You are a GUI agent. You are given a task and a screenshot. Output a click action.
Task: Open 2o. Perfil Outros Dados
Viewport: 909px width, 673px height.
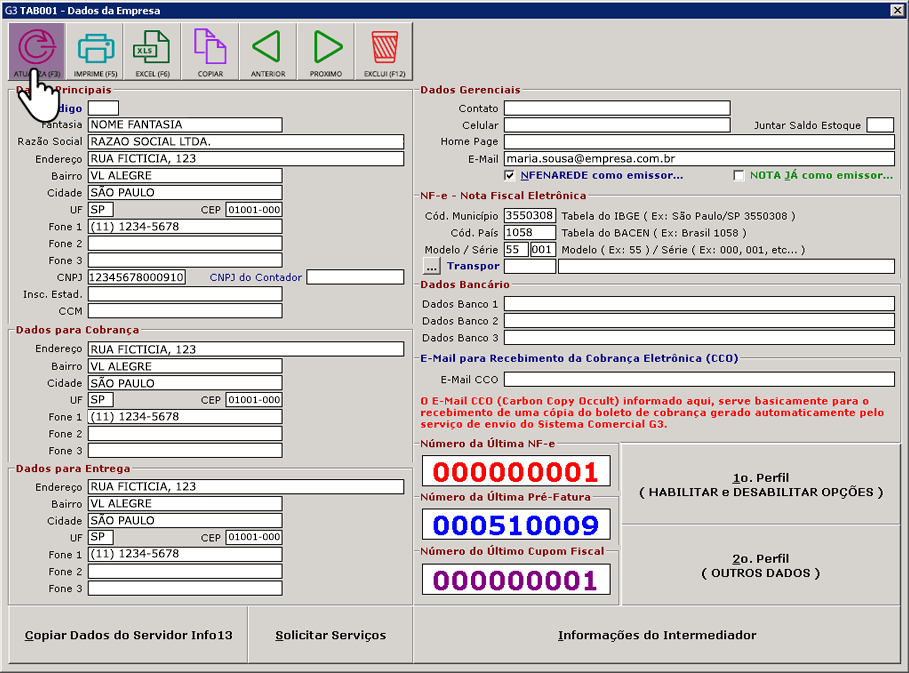click(762, 565)
